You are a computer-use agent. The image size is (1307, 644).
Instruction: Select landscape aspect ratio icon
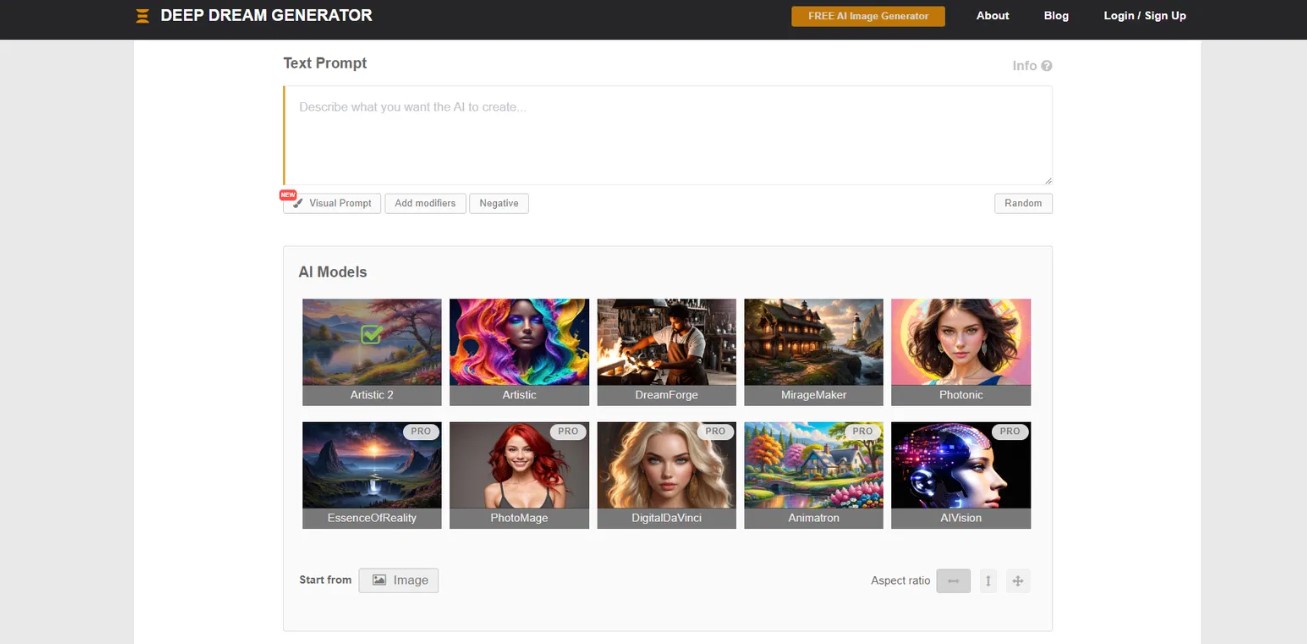953,581
